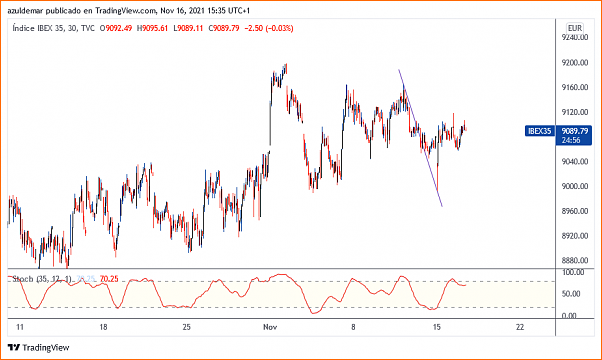Click the close value C9089.79
Screen dimensions: 602x360
pyautogui.click(x=223, y=28)
